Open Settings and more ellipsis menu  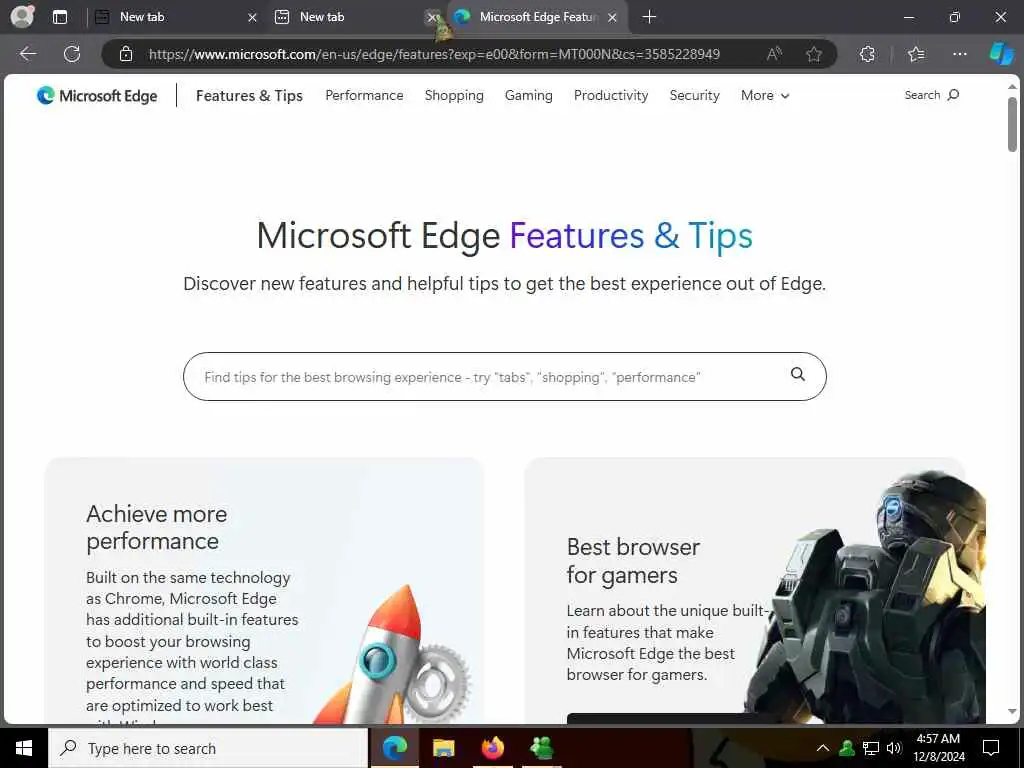(959, 54)
